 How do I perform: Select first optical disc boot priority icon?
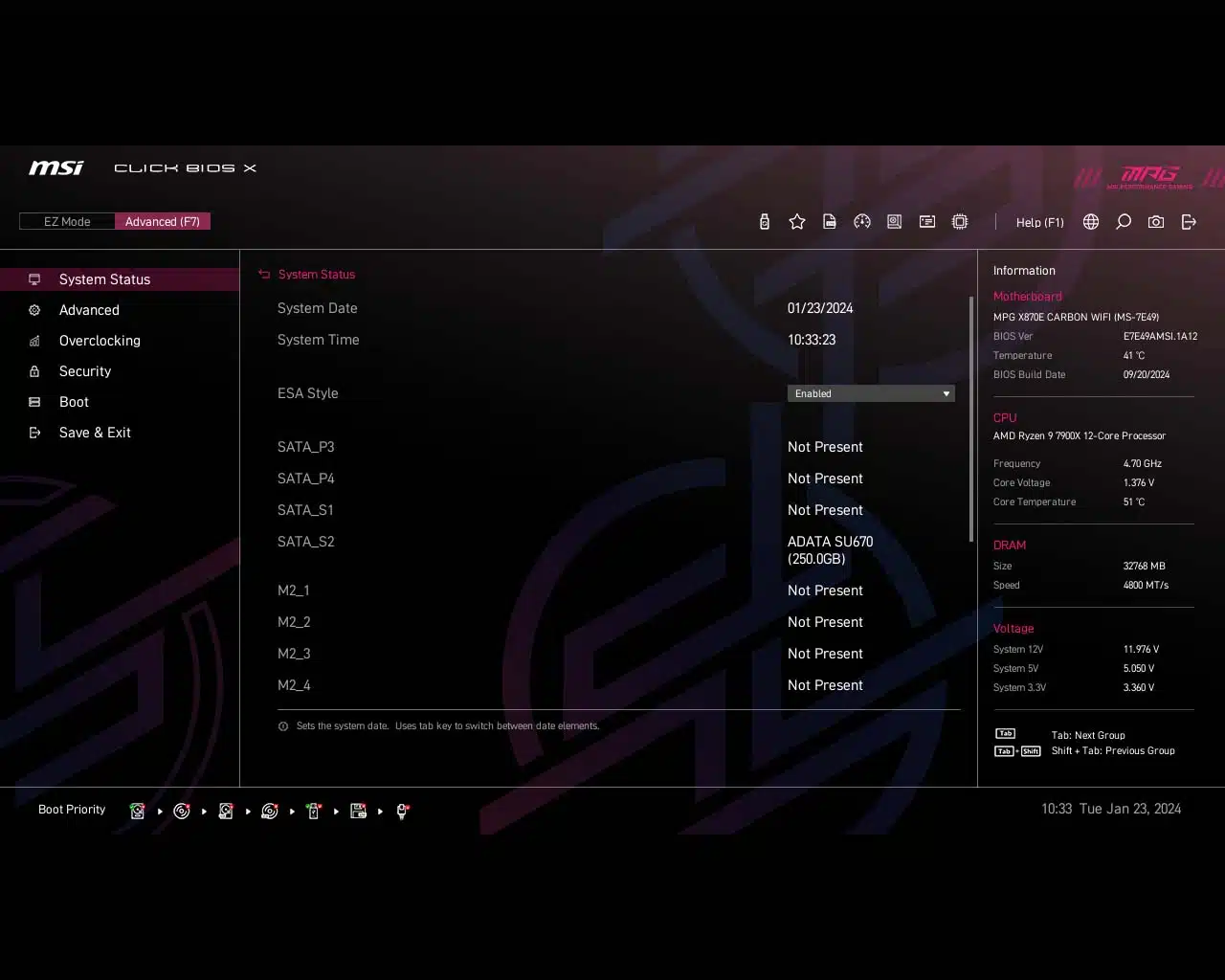tap(181, 811)
